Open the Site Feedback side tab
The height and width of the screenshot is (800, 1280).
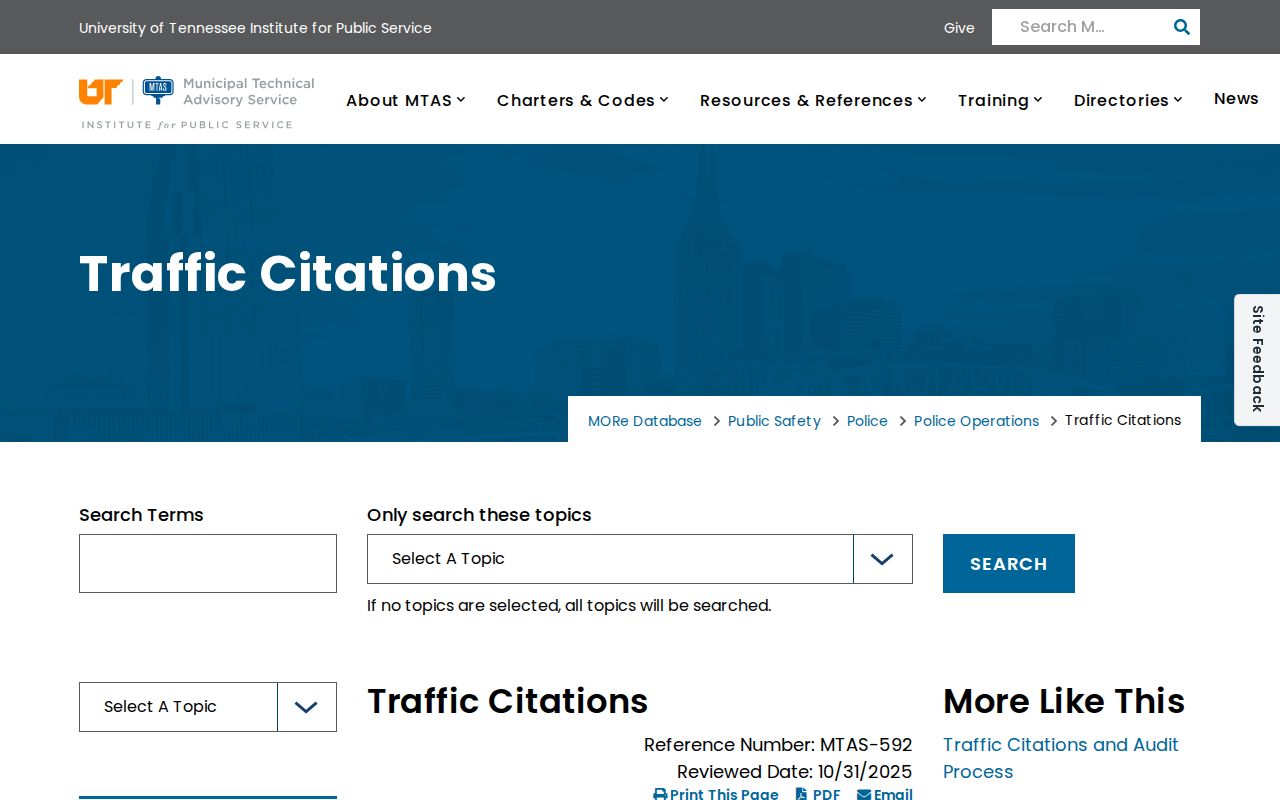tap(1257, 359)
